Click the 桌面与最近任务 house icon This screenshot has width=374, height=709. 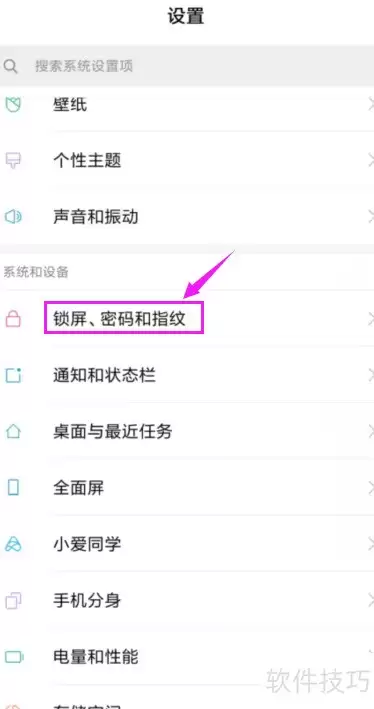pyautogui.click(x=13, y=431)
